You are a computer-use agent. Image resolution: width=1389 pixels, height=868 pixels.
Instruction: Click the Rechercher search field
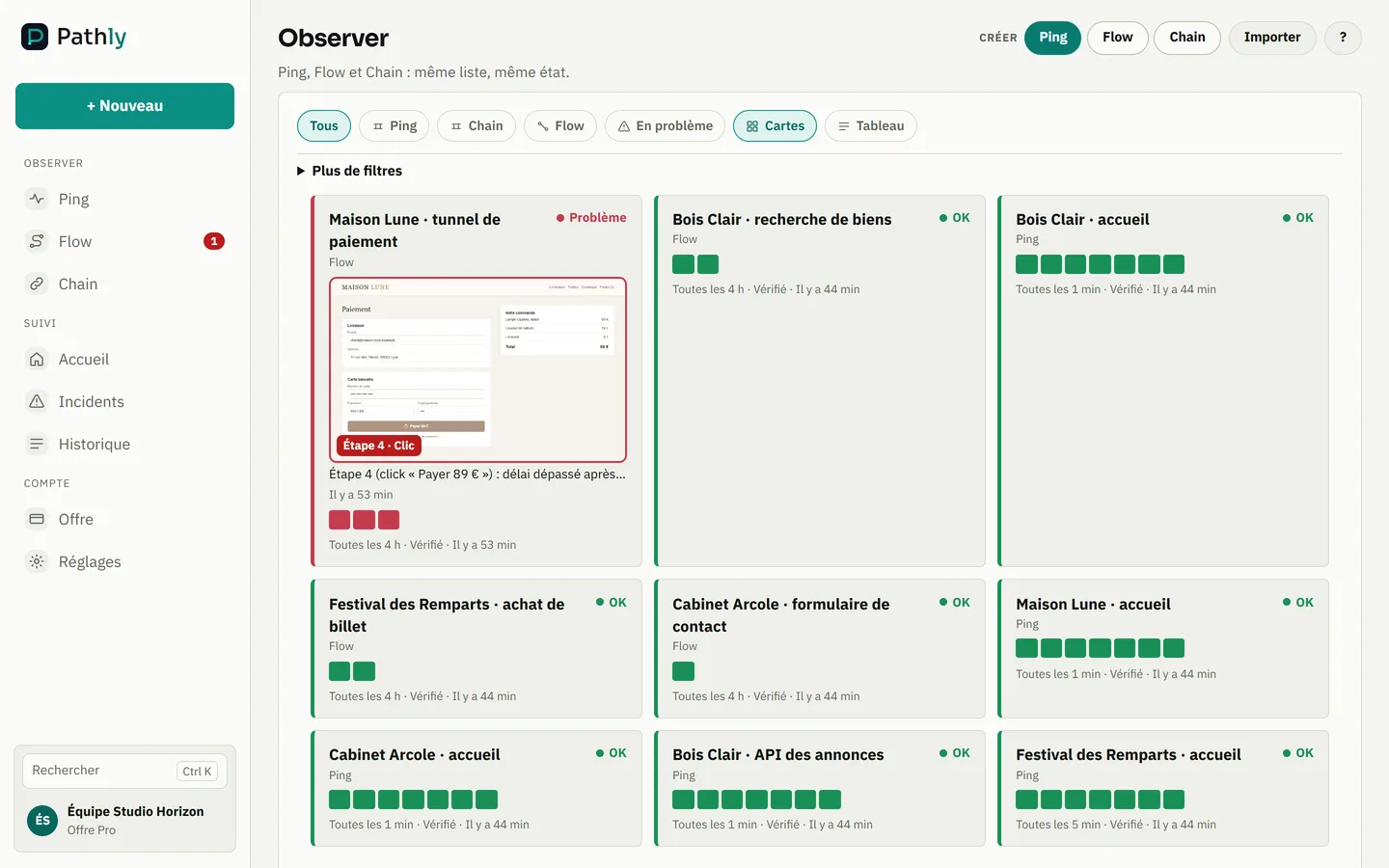point(124,771)
